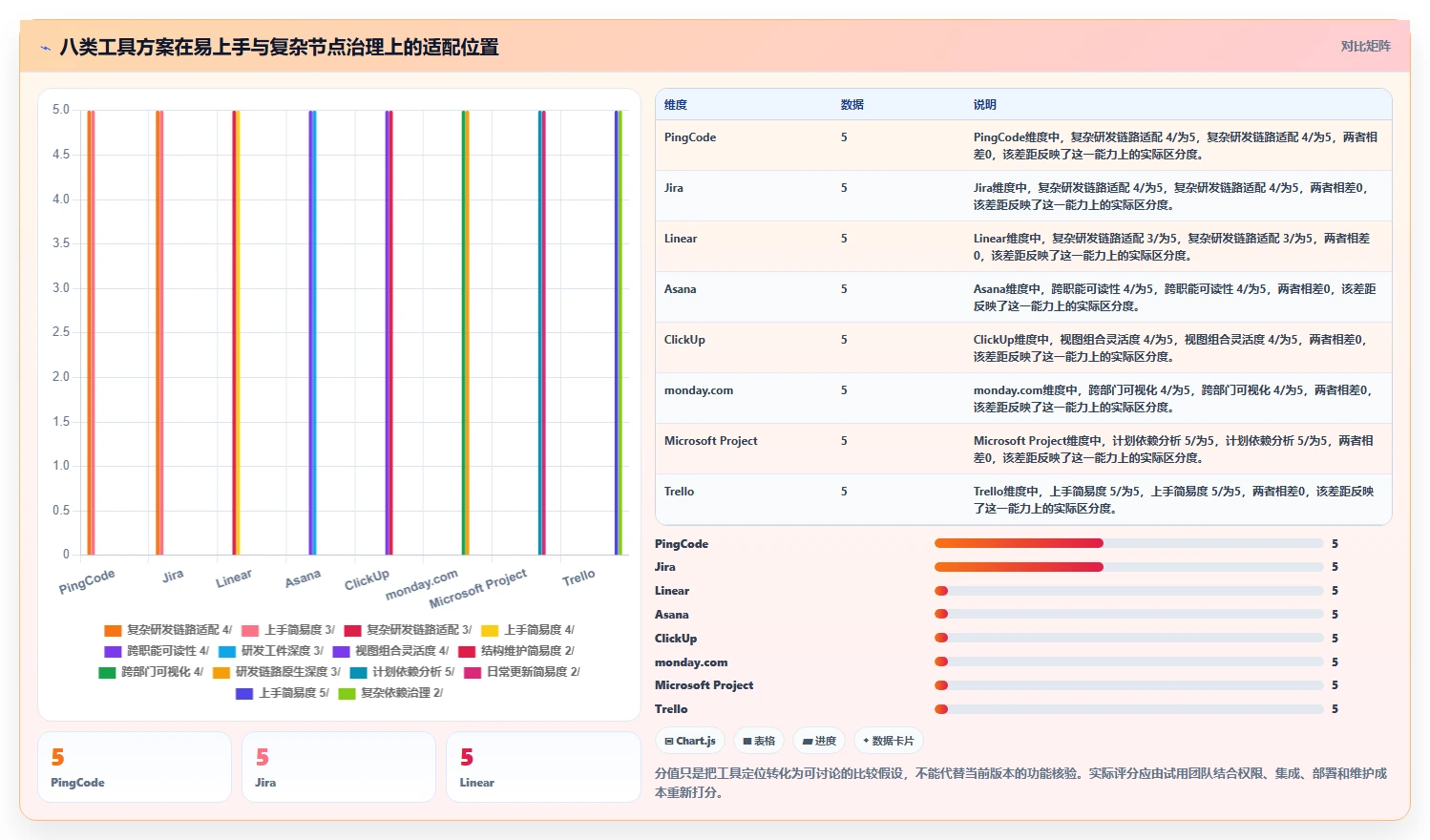Hide the 复杂依赖治理 2/ legend series
1430x840 pixels.
[x=390, y=693]
